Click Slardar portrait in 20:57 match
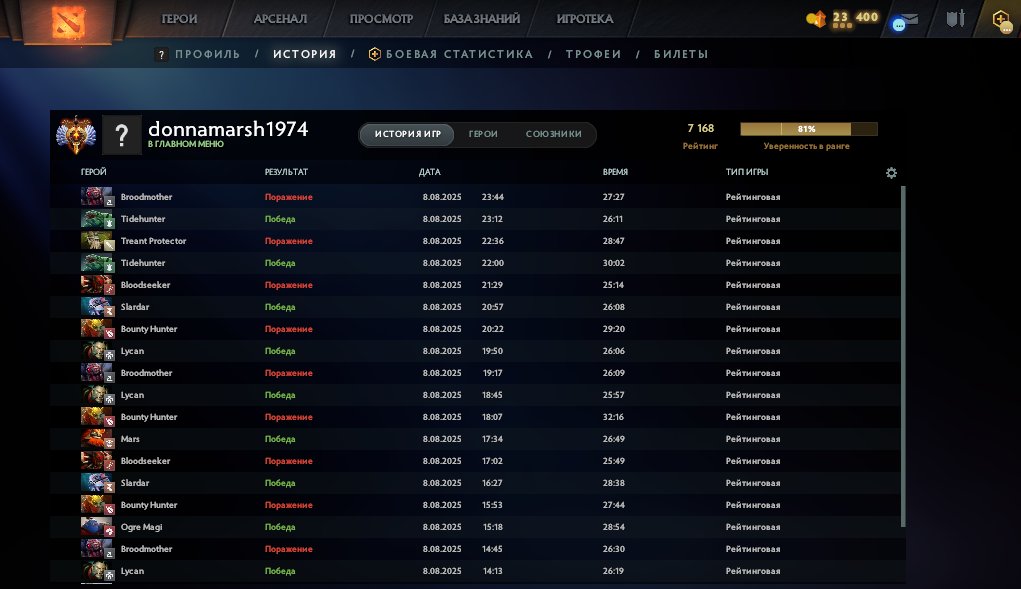Image resolution: width=1021 pixels, height=589 pixels. (97, 307)
